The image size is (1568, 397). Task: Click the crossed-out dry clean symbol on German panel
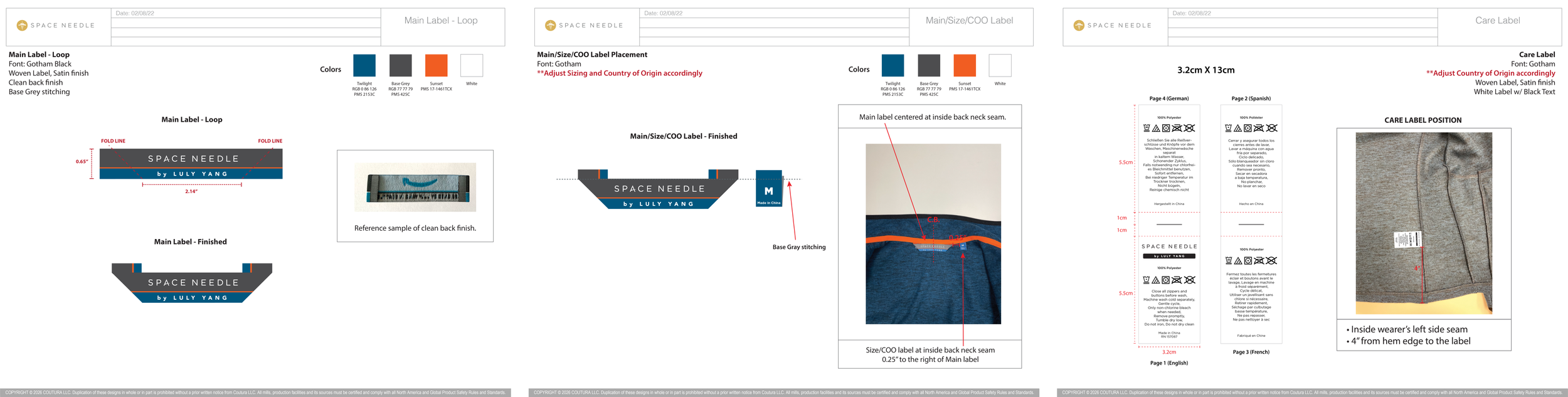point(1189,128)
